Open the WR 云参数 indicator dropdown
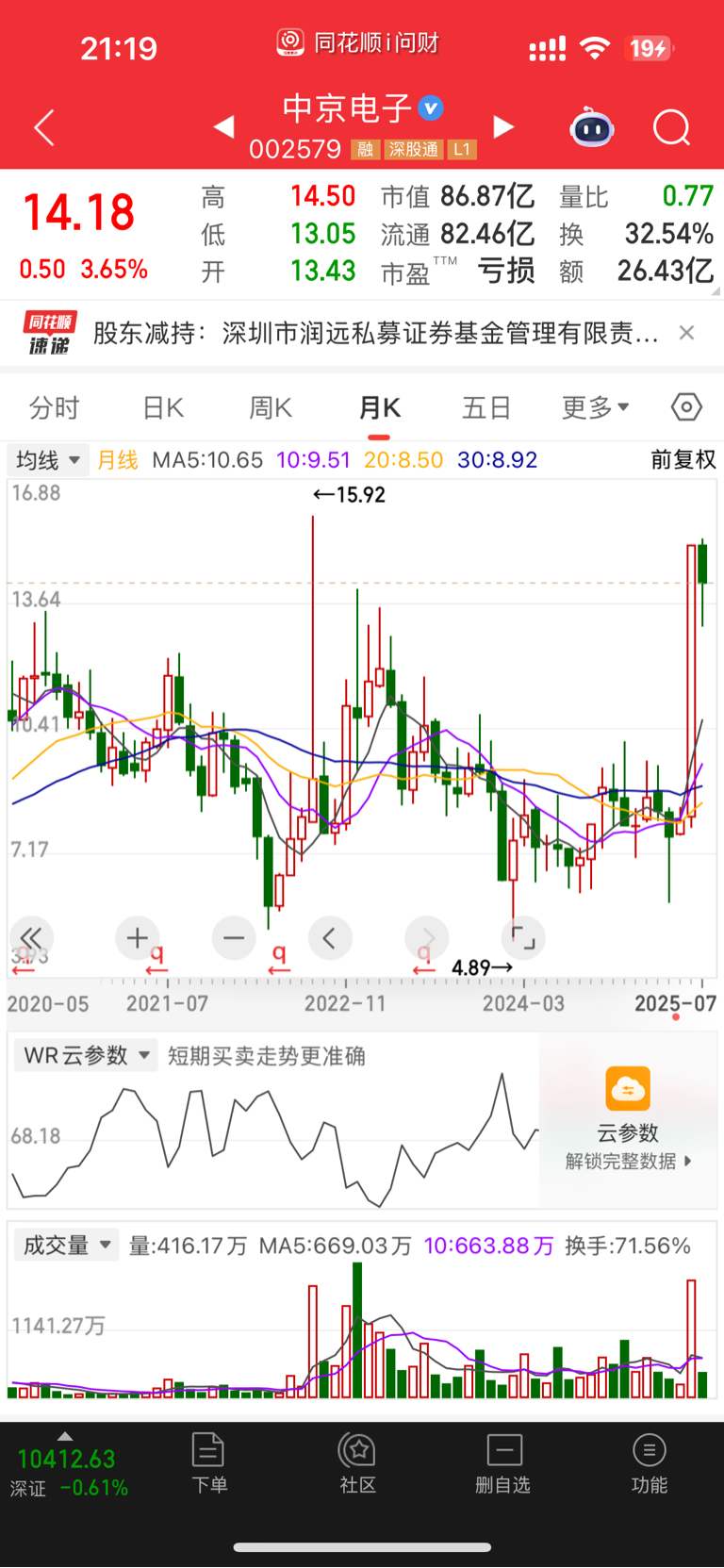The image size is (724, 1568). [86, 1055]
